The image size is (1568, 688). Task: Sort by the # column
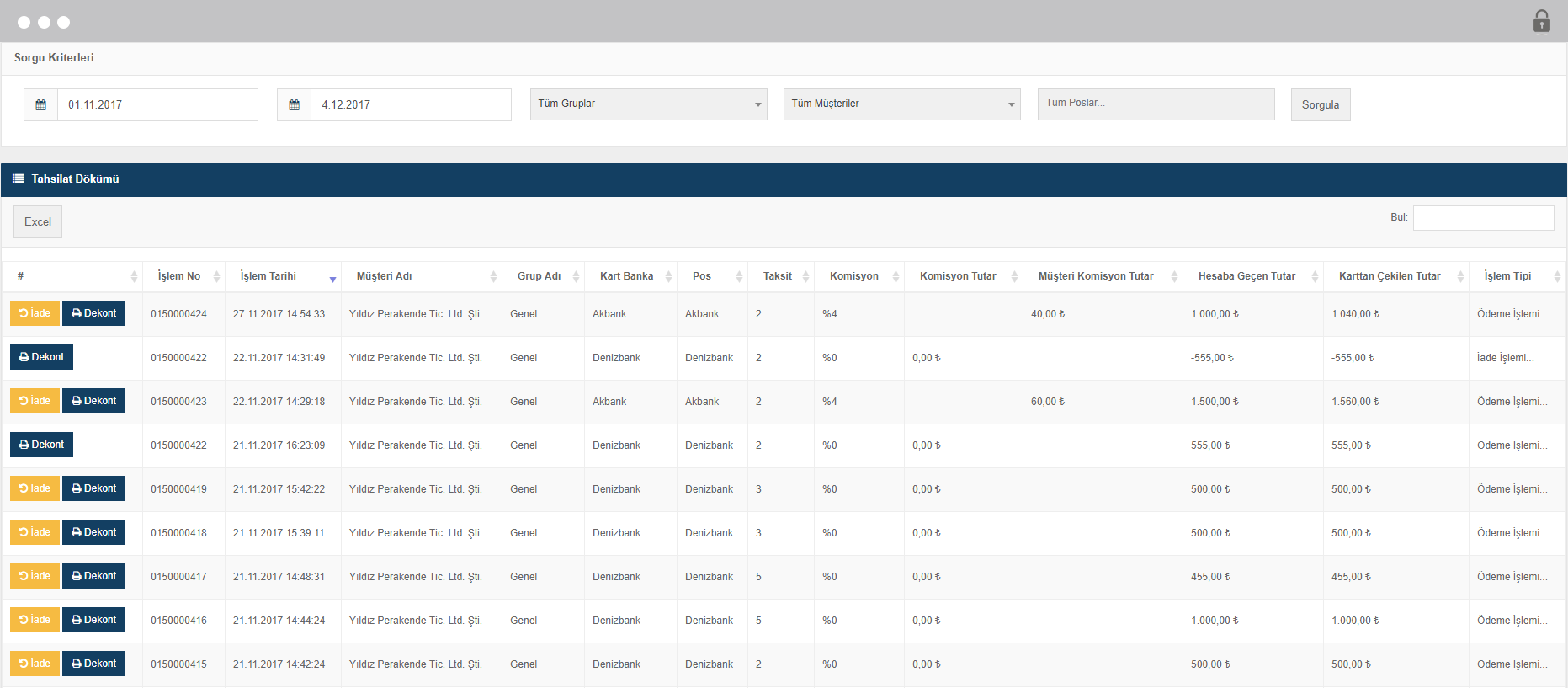pyautogui.click(x=72, y=276)
